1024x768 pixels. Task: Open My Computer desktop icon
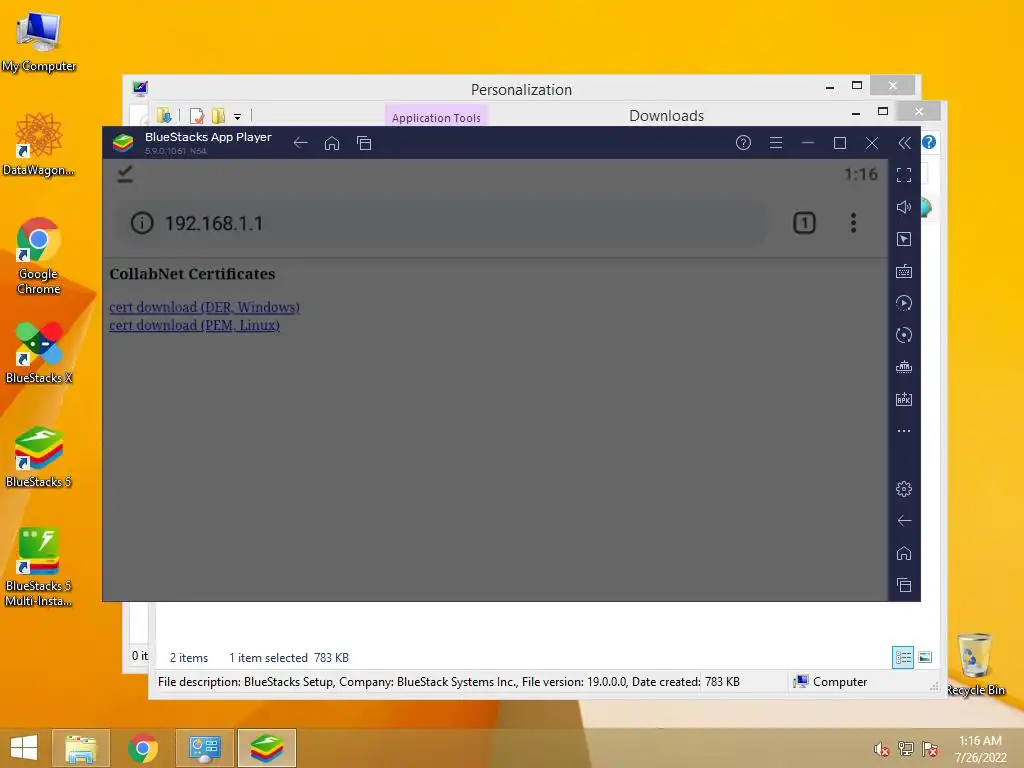pyautogui.click(x=39, y=42)
